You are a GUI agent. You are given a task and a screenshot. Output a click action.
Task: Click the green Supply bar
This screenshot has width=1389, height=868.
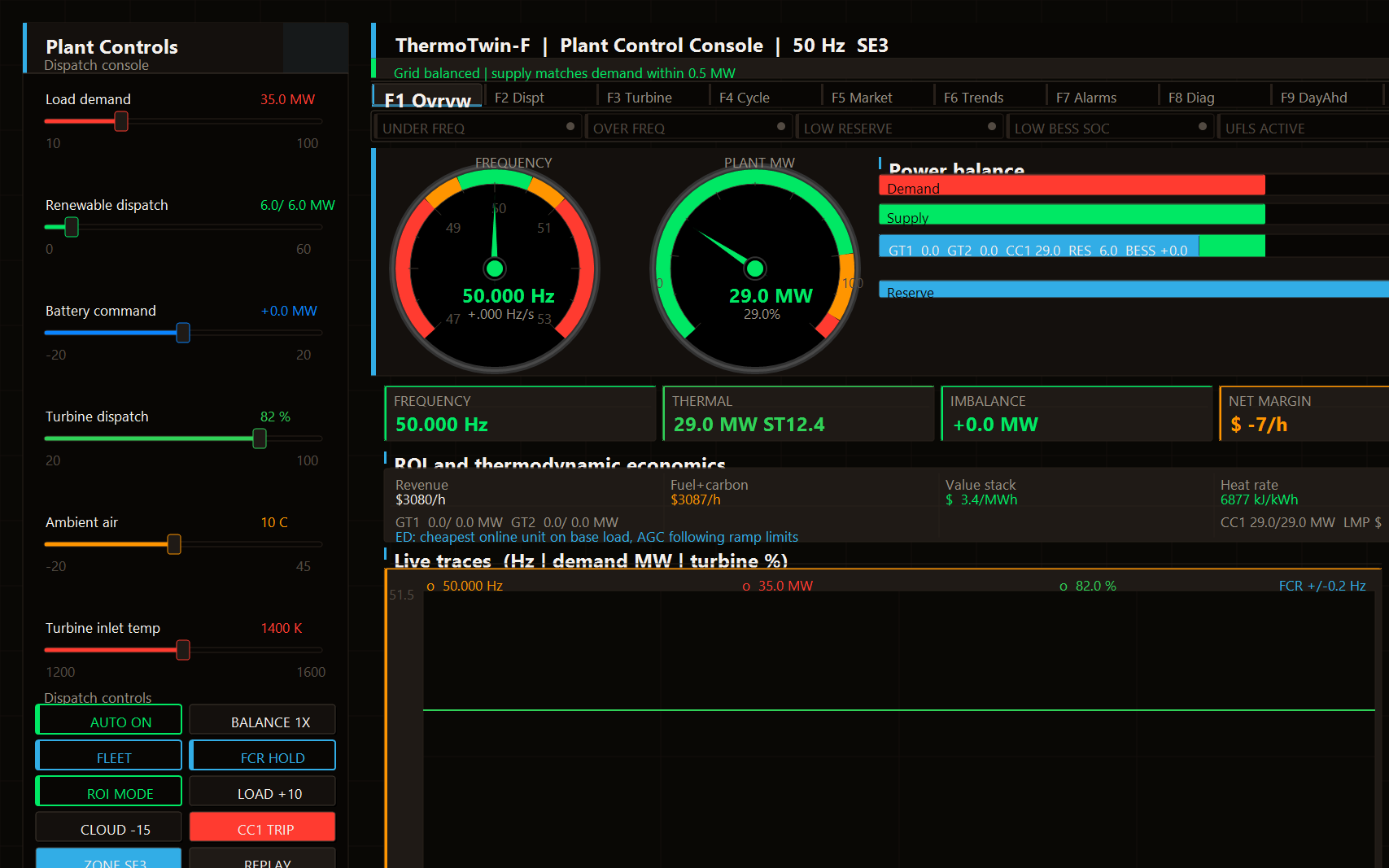click(1072, 215)
